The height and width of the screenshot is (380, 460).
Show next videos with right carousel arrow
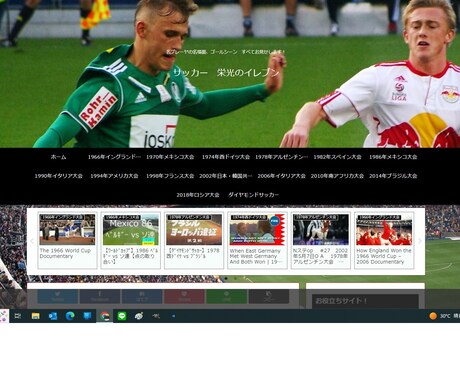click(420, 241)
